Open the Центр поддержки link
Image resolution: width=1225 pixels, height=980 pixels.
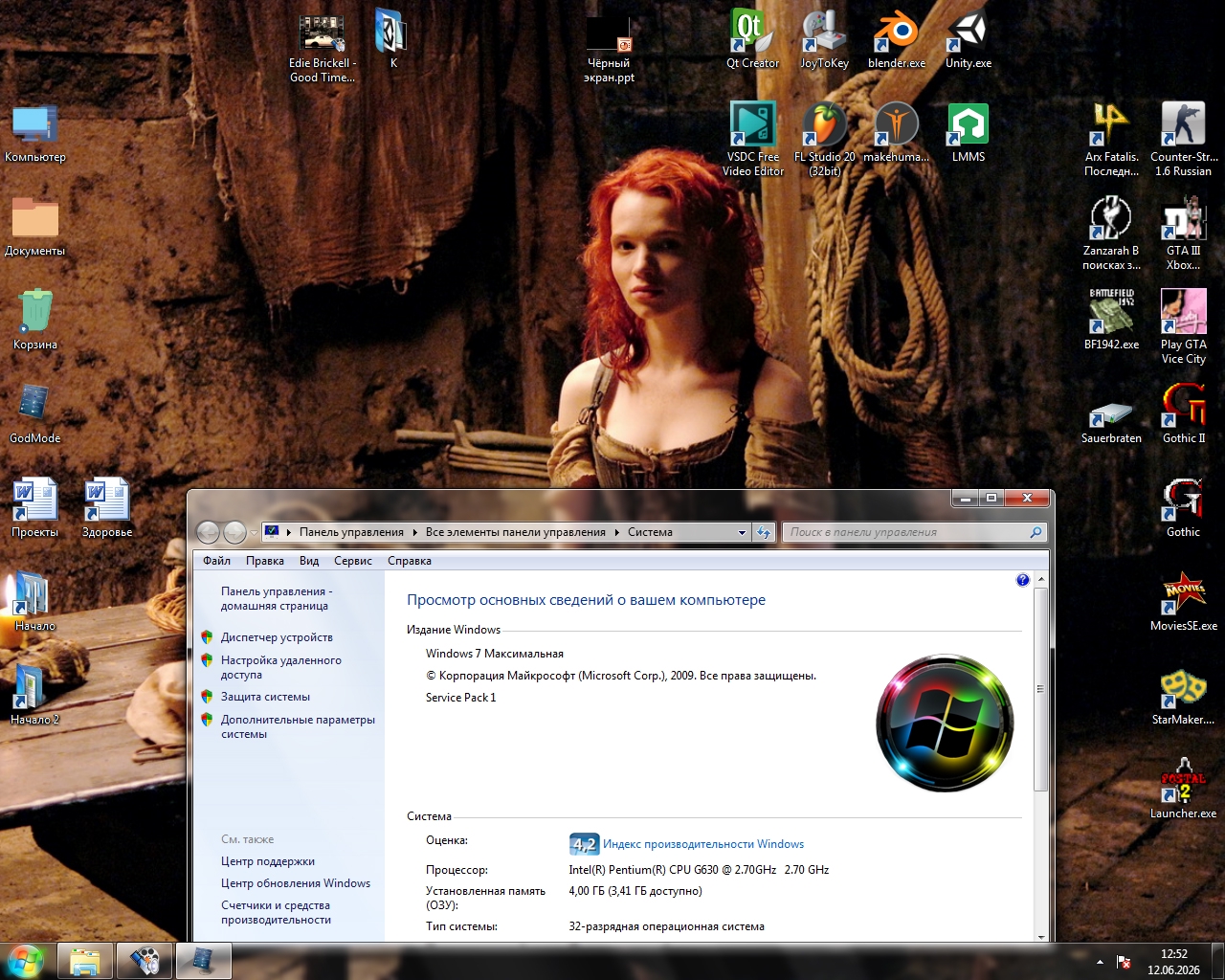(268, 861)
